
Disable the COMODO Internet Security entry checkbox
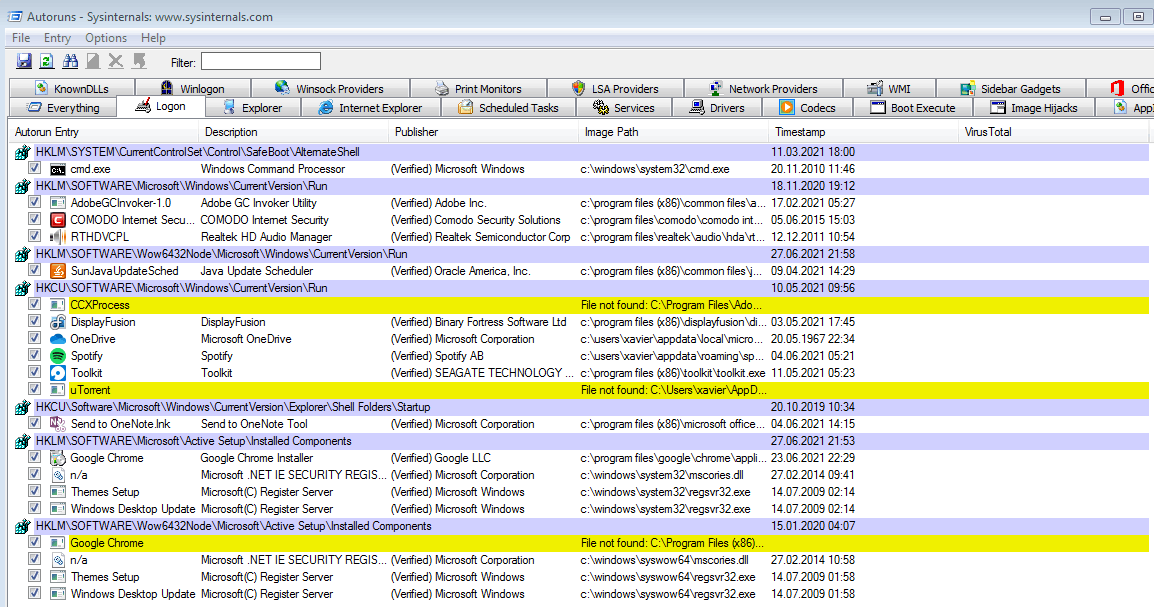point(35,219)
